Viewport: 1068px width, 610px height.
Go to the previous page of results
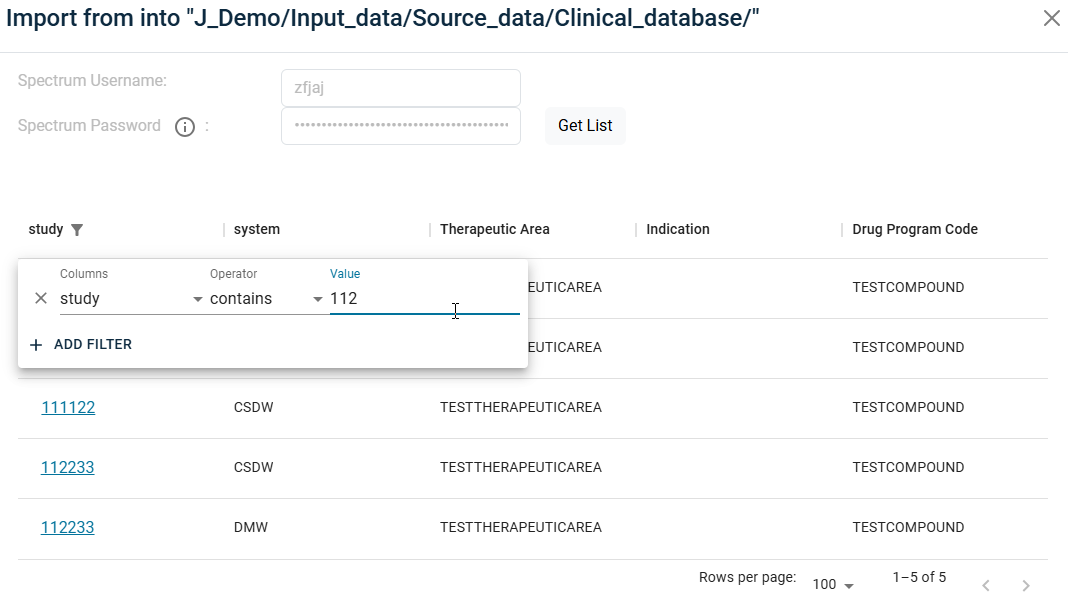point(985,585)
